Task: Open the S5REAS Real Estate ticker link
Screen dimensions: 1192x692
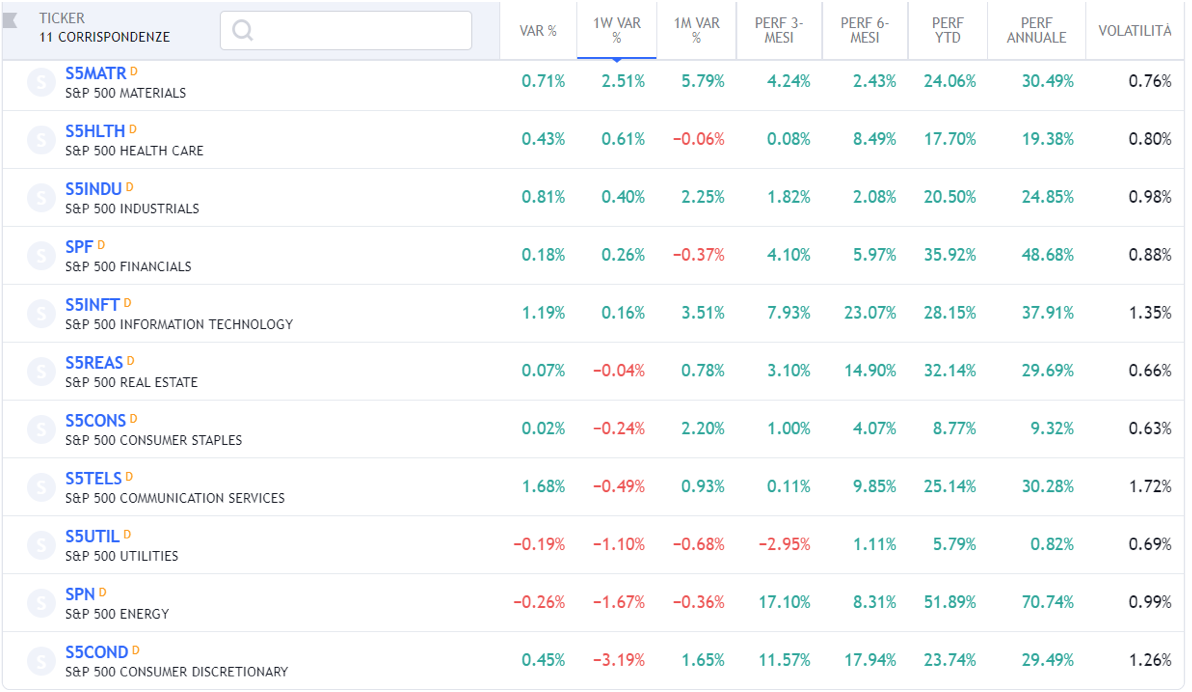Action: (93, 363)
